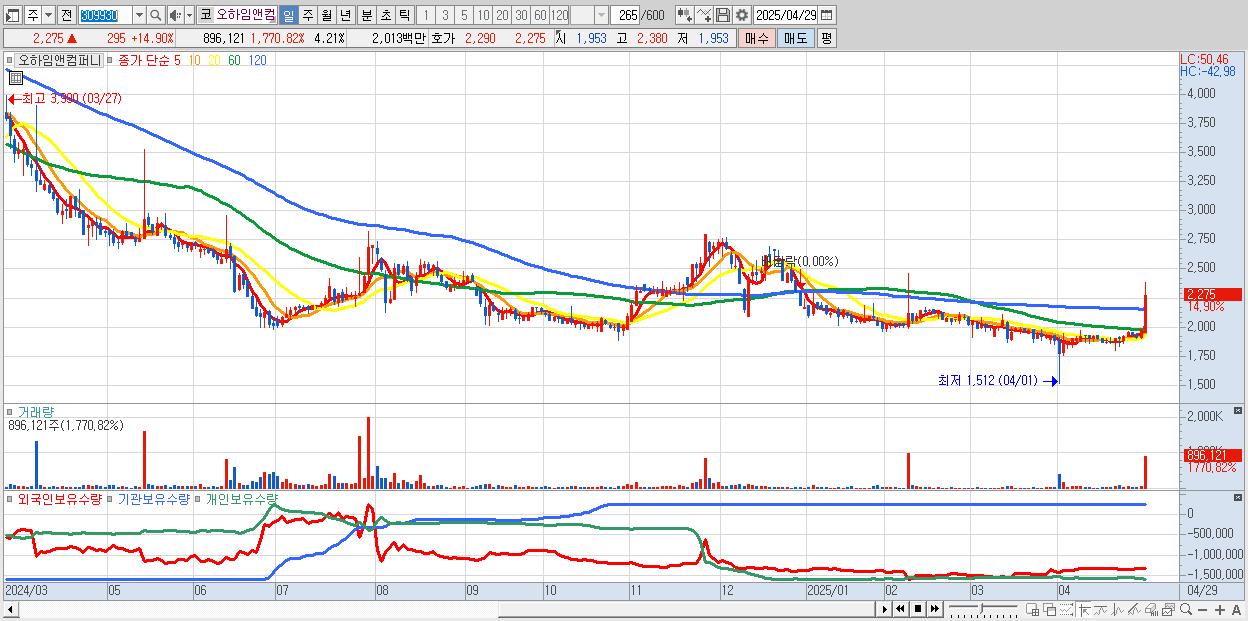
Task: Select the 초 second period tab
Action: [x=385, y=15]
